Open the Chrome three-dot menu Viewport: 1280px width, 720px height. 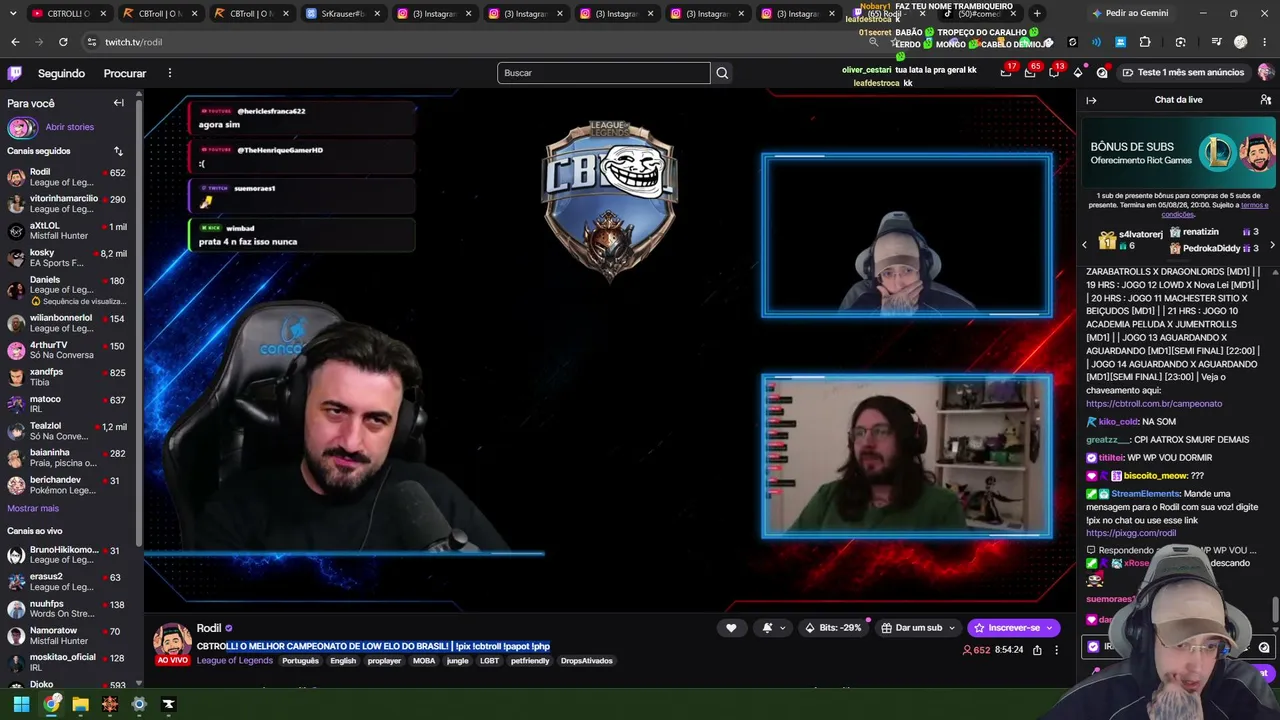click(x=1265, y=42)
